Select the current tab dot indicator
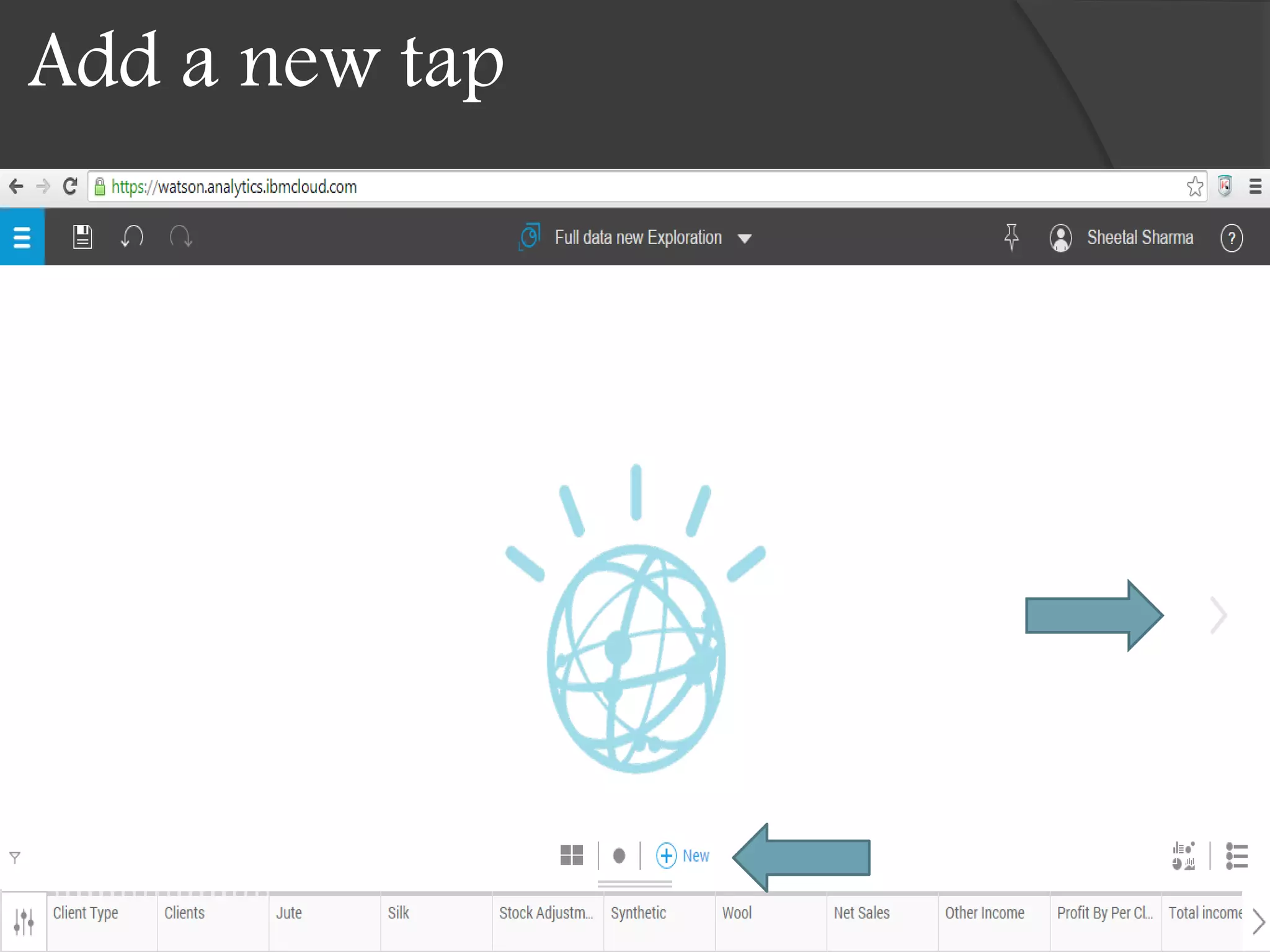The image size is (1270, 952). [x=619, y=856]
